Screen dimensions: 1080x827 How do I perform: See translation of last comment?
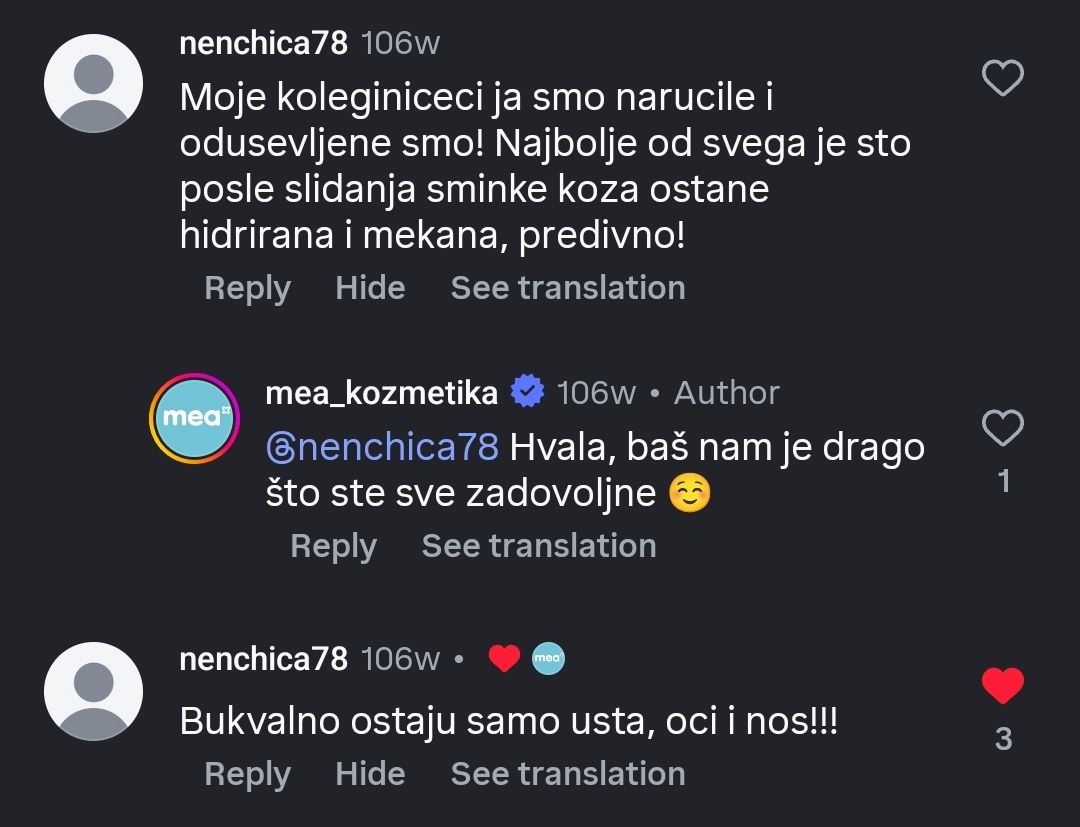(x=568, y=774)
